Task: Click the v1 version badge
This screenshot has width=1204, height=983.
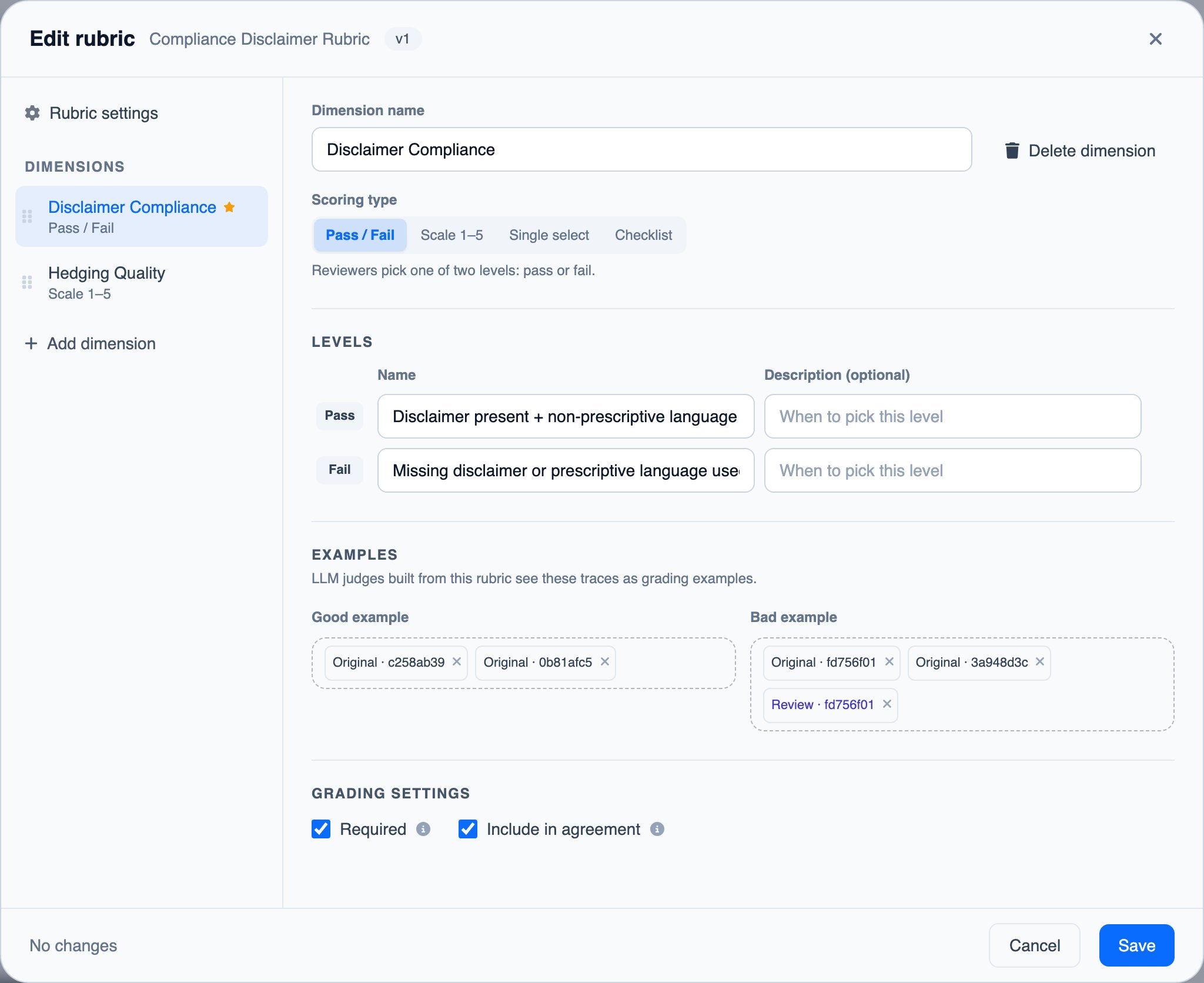Action: coord(403,39)
